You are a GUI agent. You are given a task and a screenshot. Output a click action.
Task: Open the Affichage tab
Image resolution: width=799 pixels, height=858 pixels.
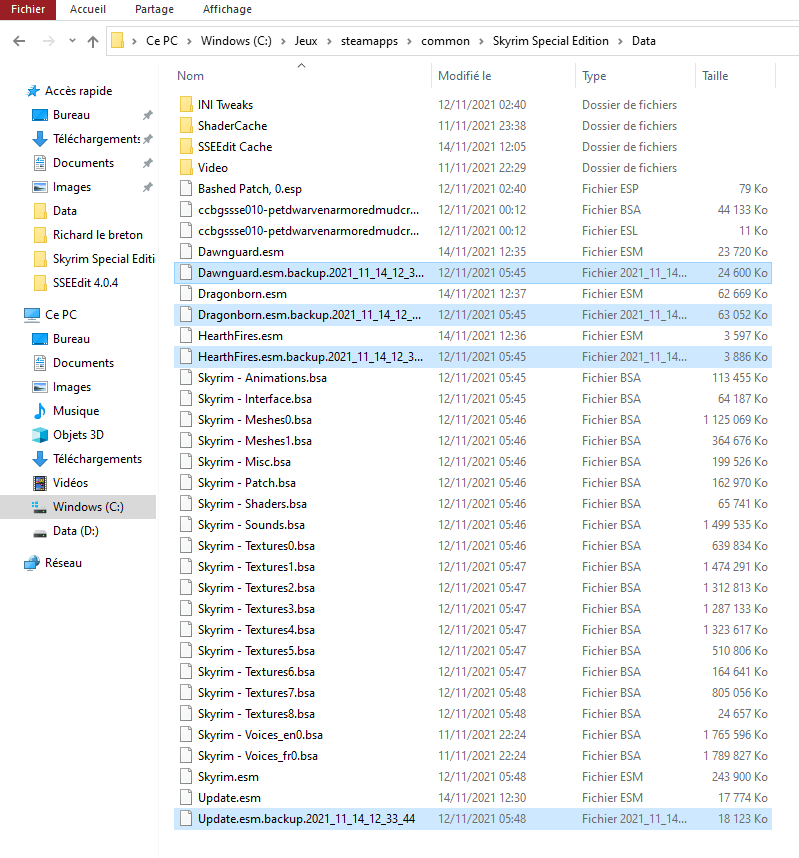227,9
